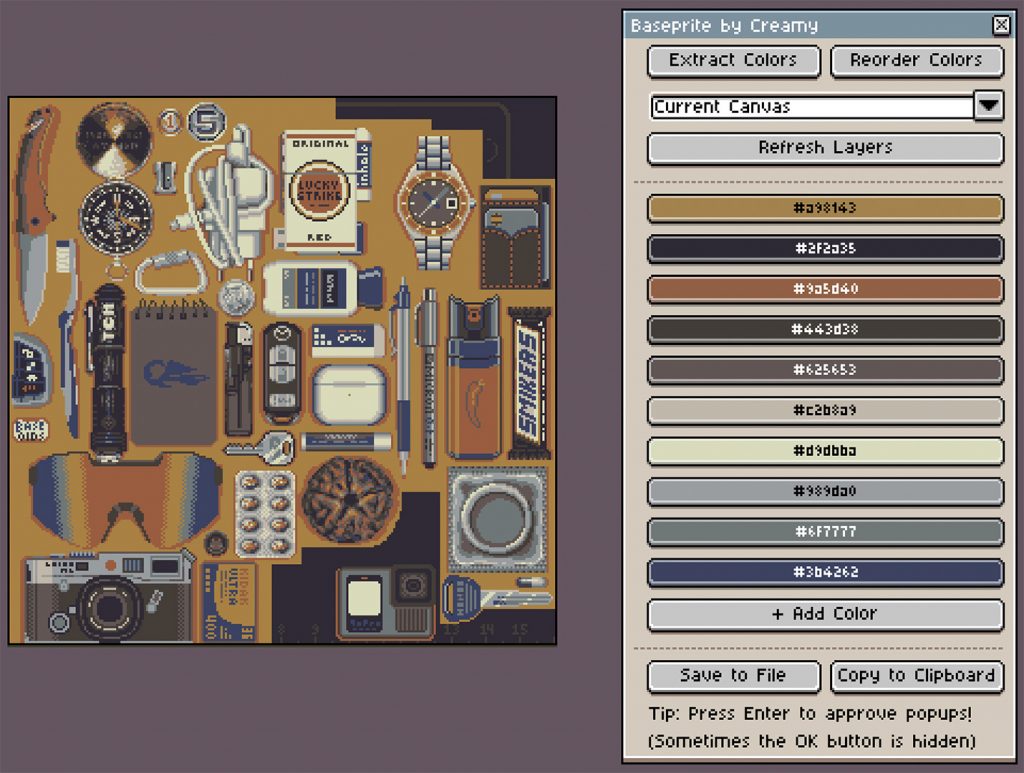Click the "Baseprite by Creamy" title text
Viewport: 1024px width, 773px height.
pos(724,25)
